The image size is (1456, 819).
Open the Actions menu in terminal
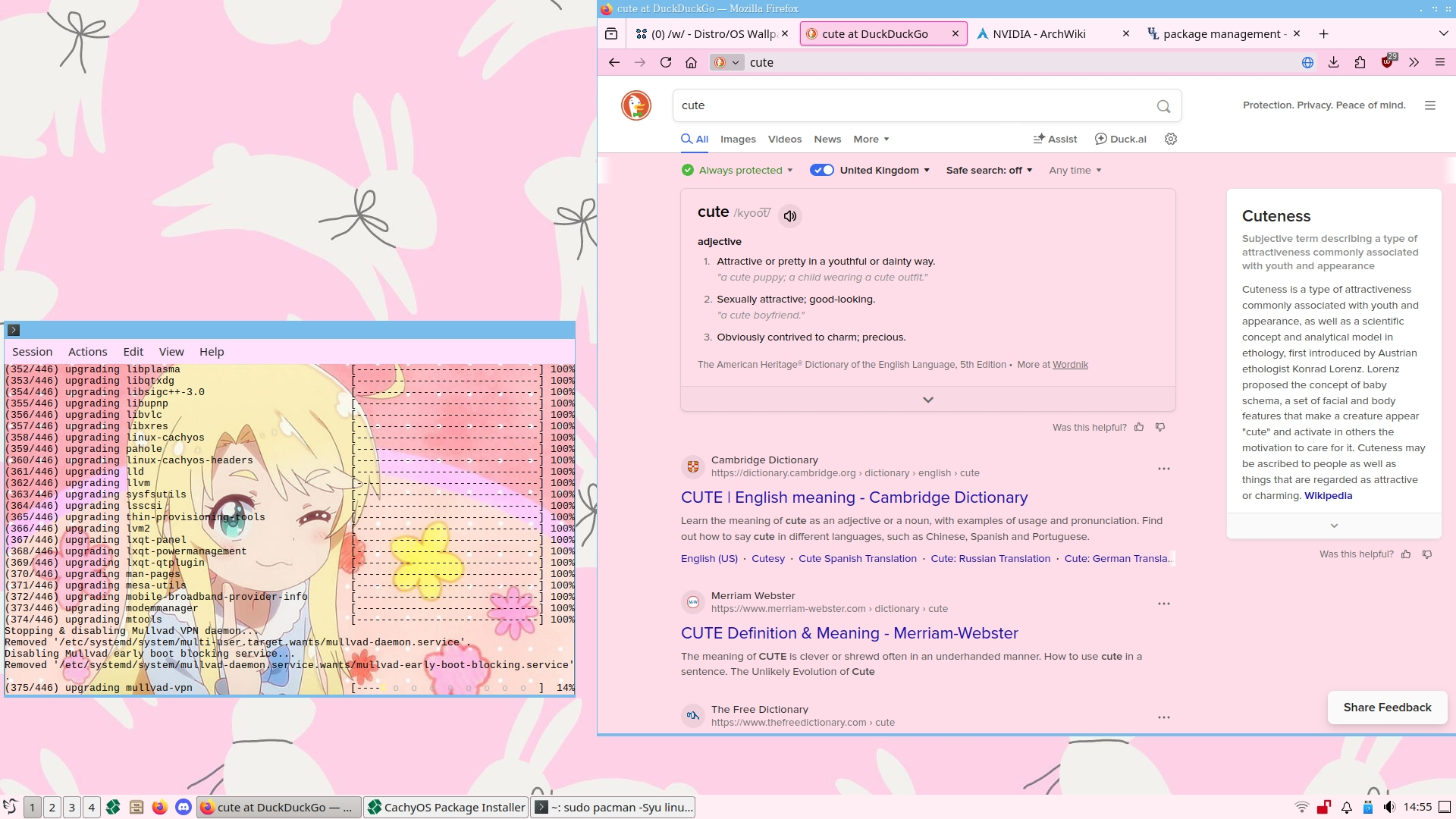88,352
